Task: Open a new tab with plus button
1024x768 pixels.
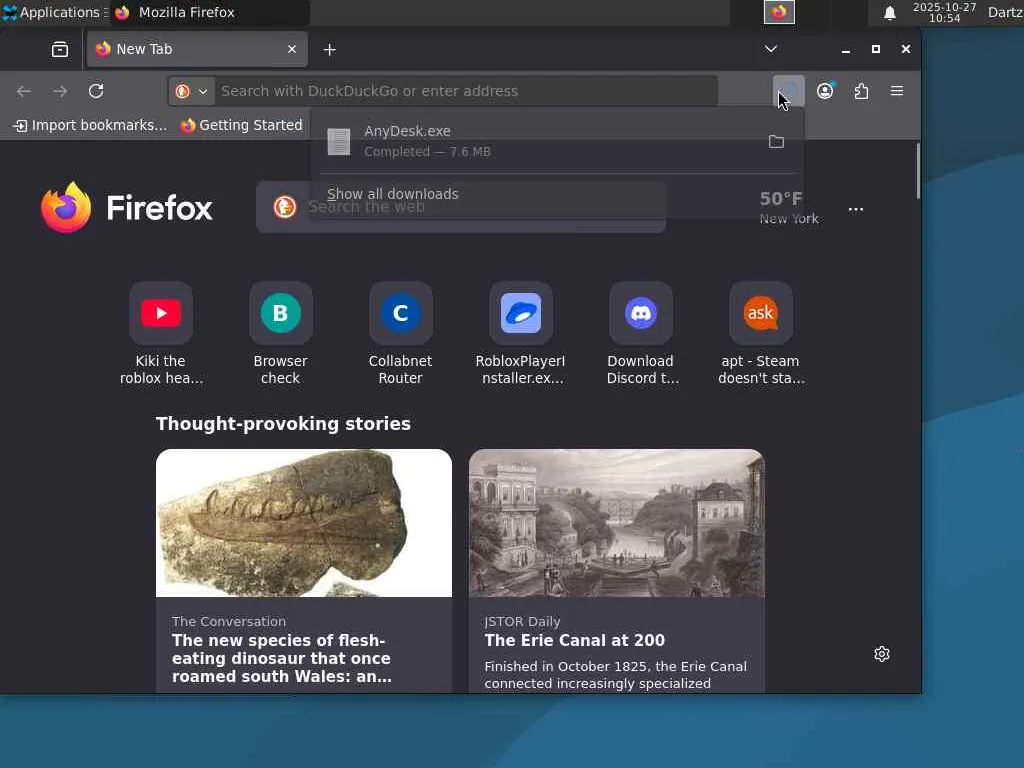Action: point(330,50)
